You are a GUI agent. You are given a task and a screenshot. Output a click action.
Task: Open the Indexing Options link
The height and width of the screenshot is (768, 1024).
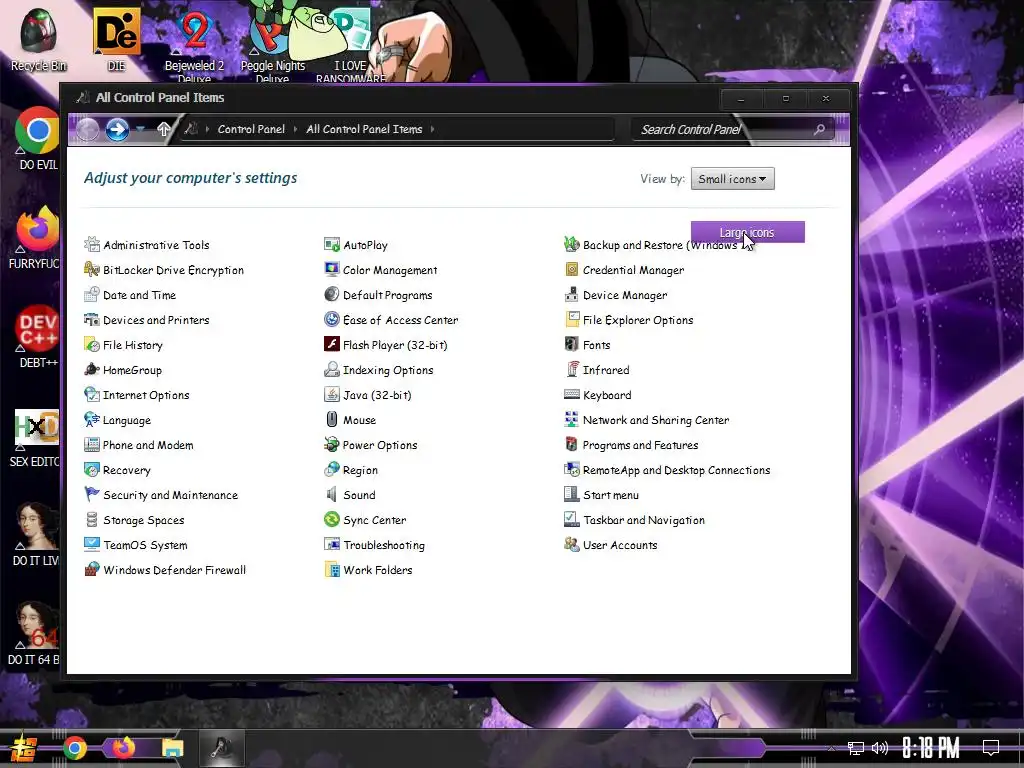(x=388, y=370)
